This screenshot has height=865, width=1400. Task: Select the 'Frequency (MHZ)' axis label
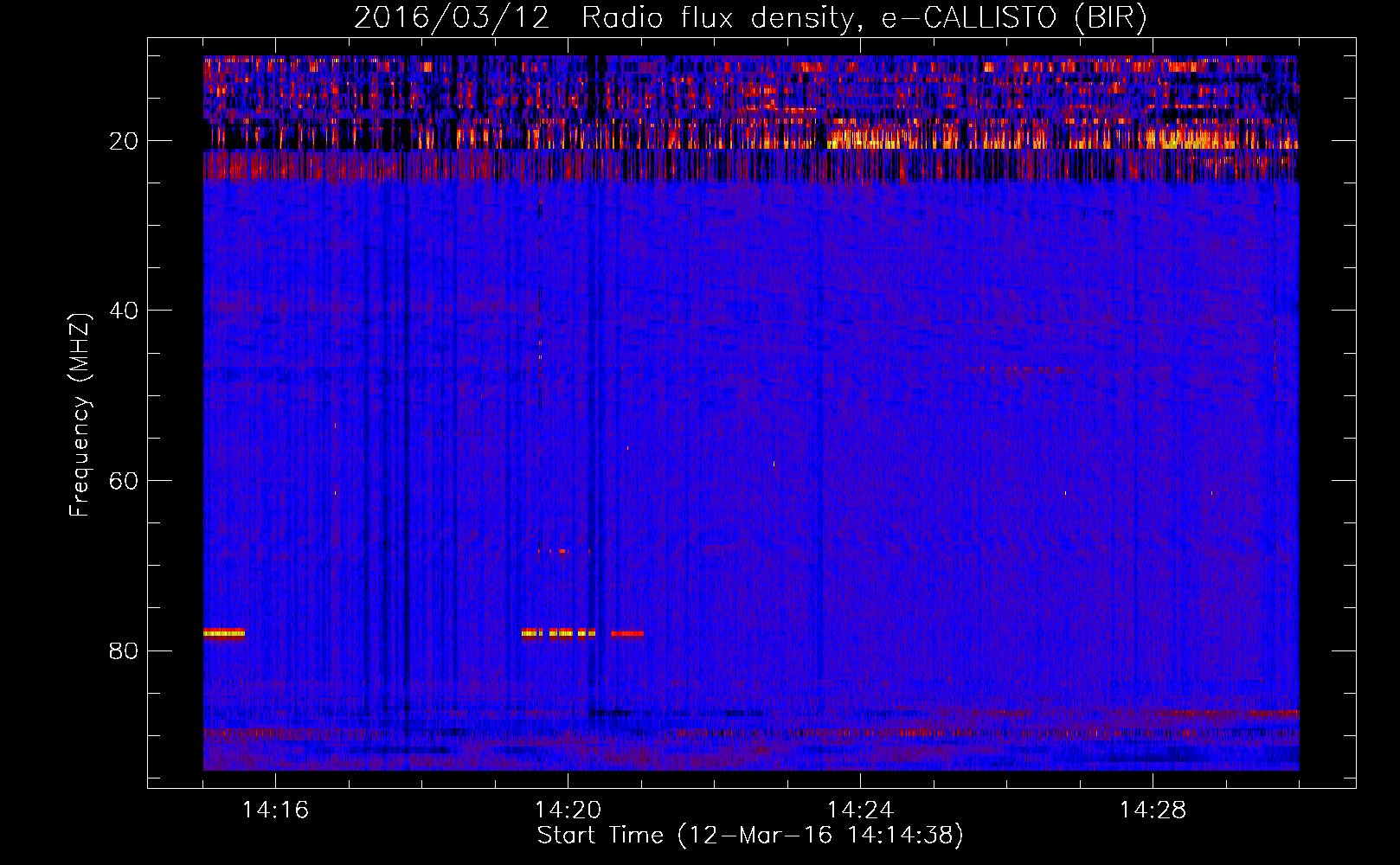point(80,415)
